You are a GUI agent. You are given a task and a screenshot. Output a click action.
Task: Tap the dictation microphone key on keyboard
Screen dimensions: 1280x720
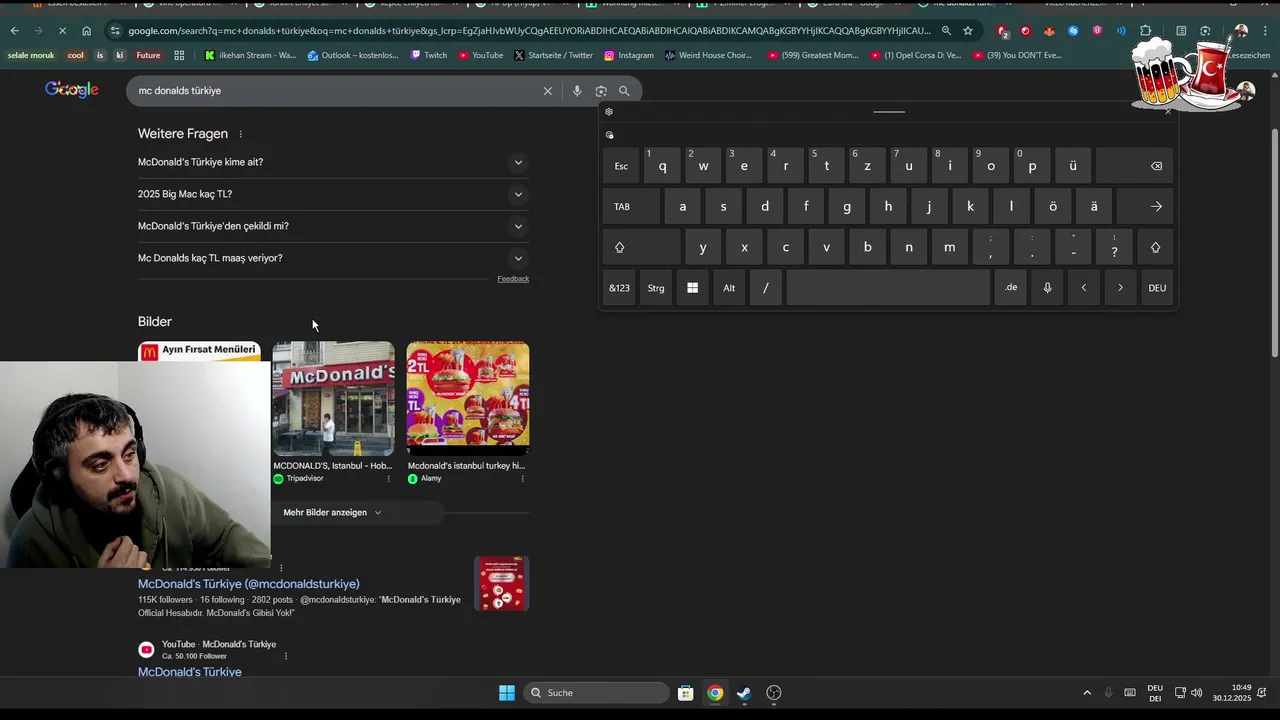1047,288
